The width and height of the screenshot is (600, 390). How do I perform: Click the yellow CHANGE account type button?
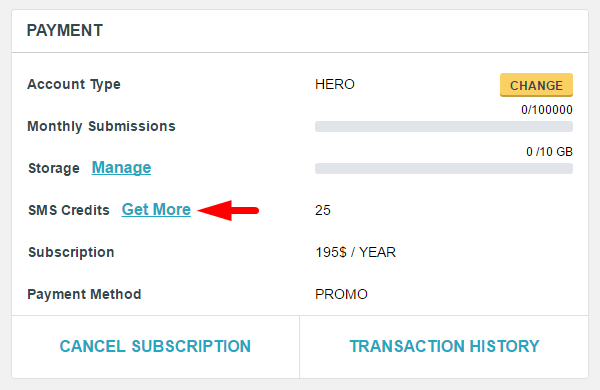point(536,85)
